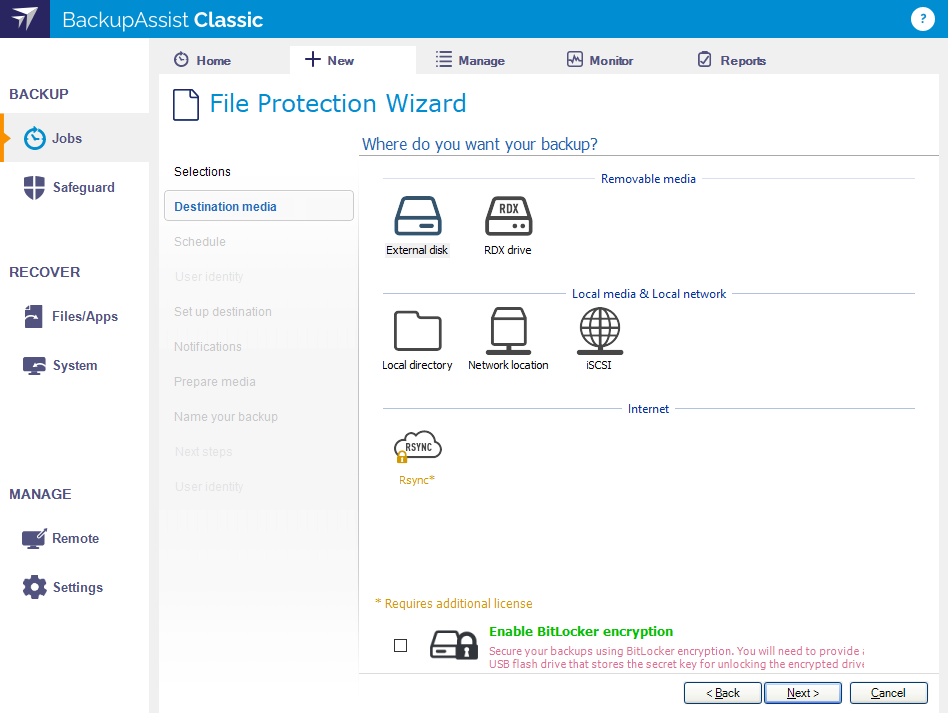Click the Back button

pos(722,693)
